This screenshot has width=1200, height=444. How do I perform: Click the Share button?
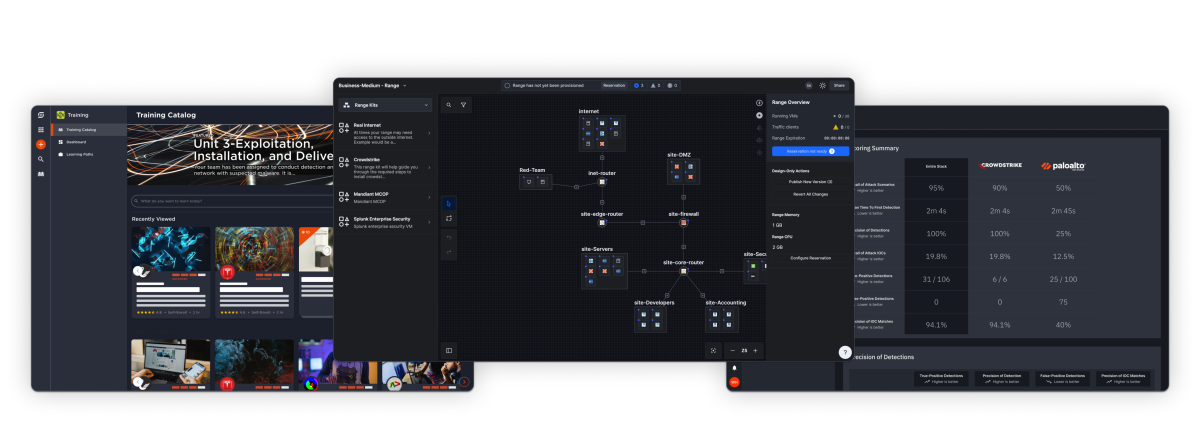pos(838,86)
